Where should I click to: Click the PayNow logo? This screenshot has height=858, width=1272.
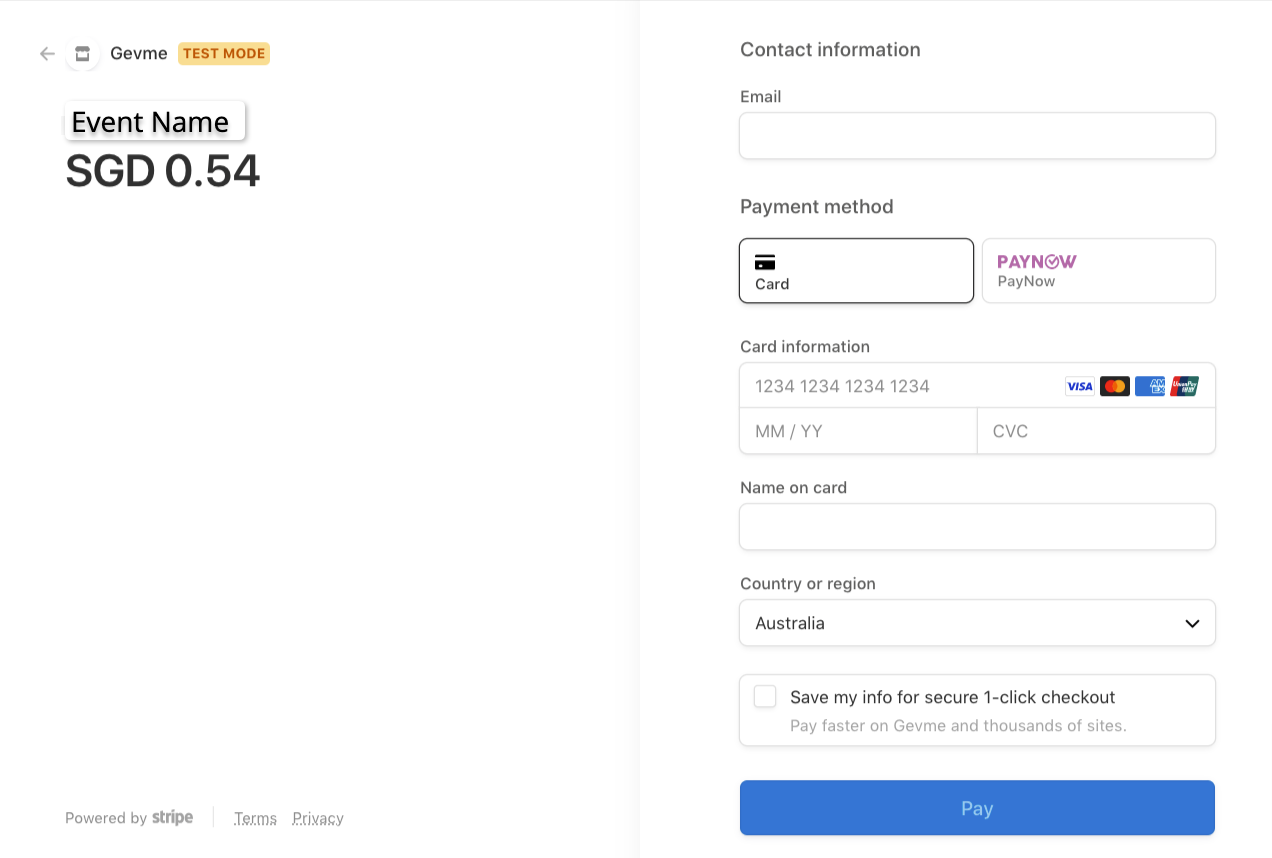(x=1036, y=261)
